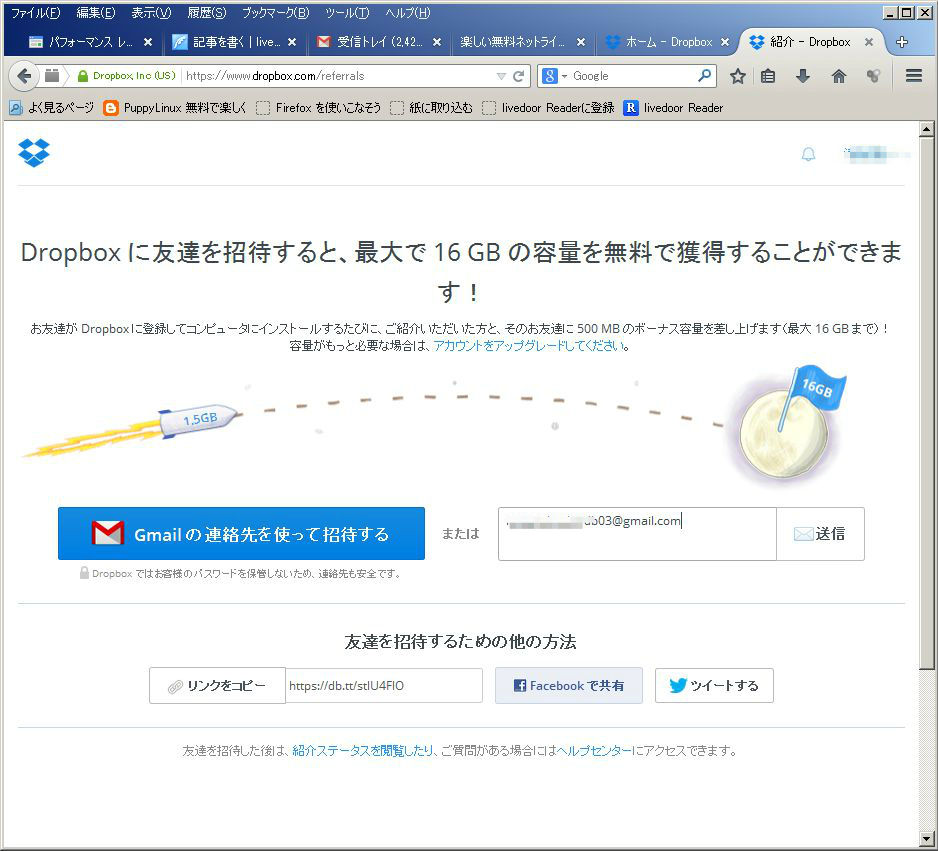This screenshot has width=938, height=851.
Task: Click the Dropbox logo at page top
Action: pyautogui.click(x=34, y=152)
